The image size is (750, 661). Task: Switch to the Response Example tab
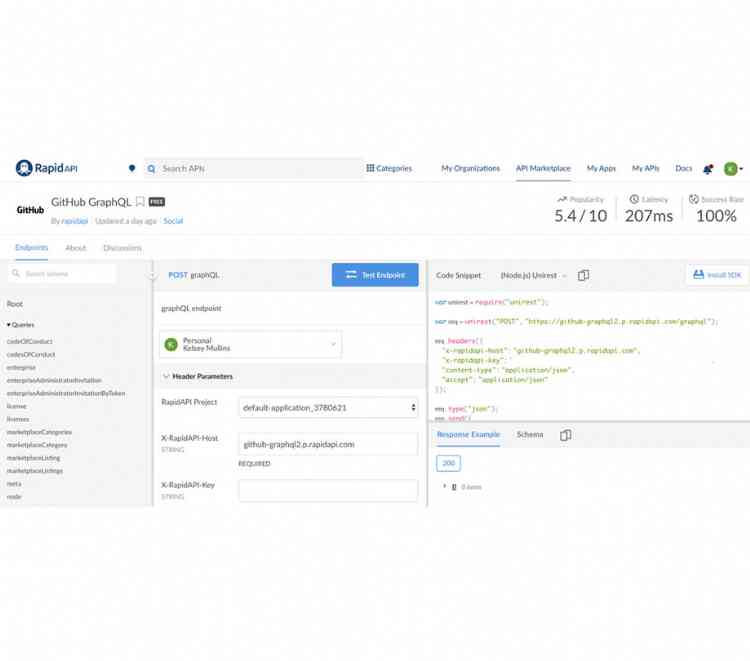[x=468, y=434]
